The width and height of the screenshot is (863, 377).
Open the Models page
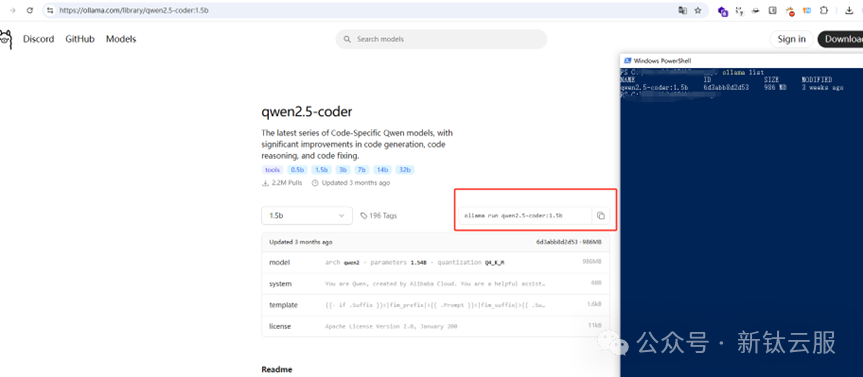tap(121, 39)
